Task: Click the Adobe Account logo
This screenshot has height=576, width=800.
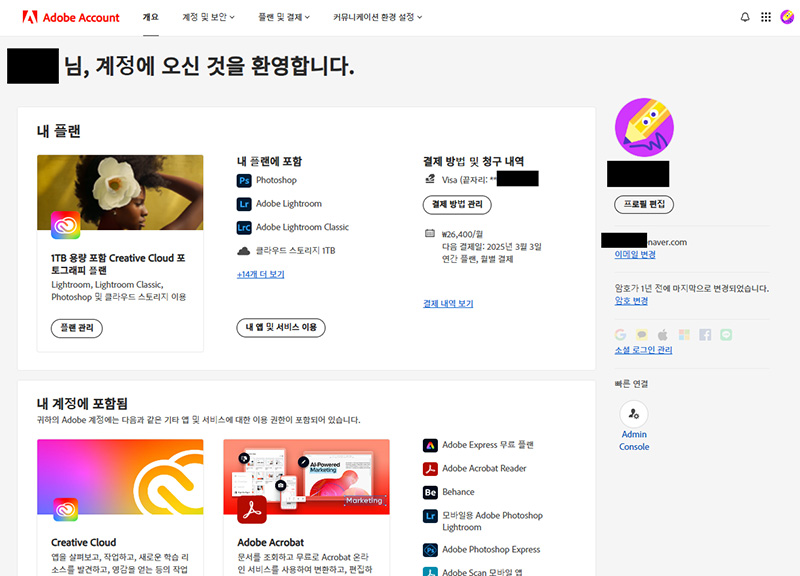Action: pos(71,17)
